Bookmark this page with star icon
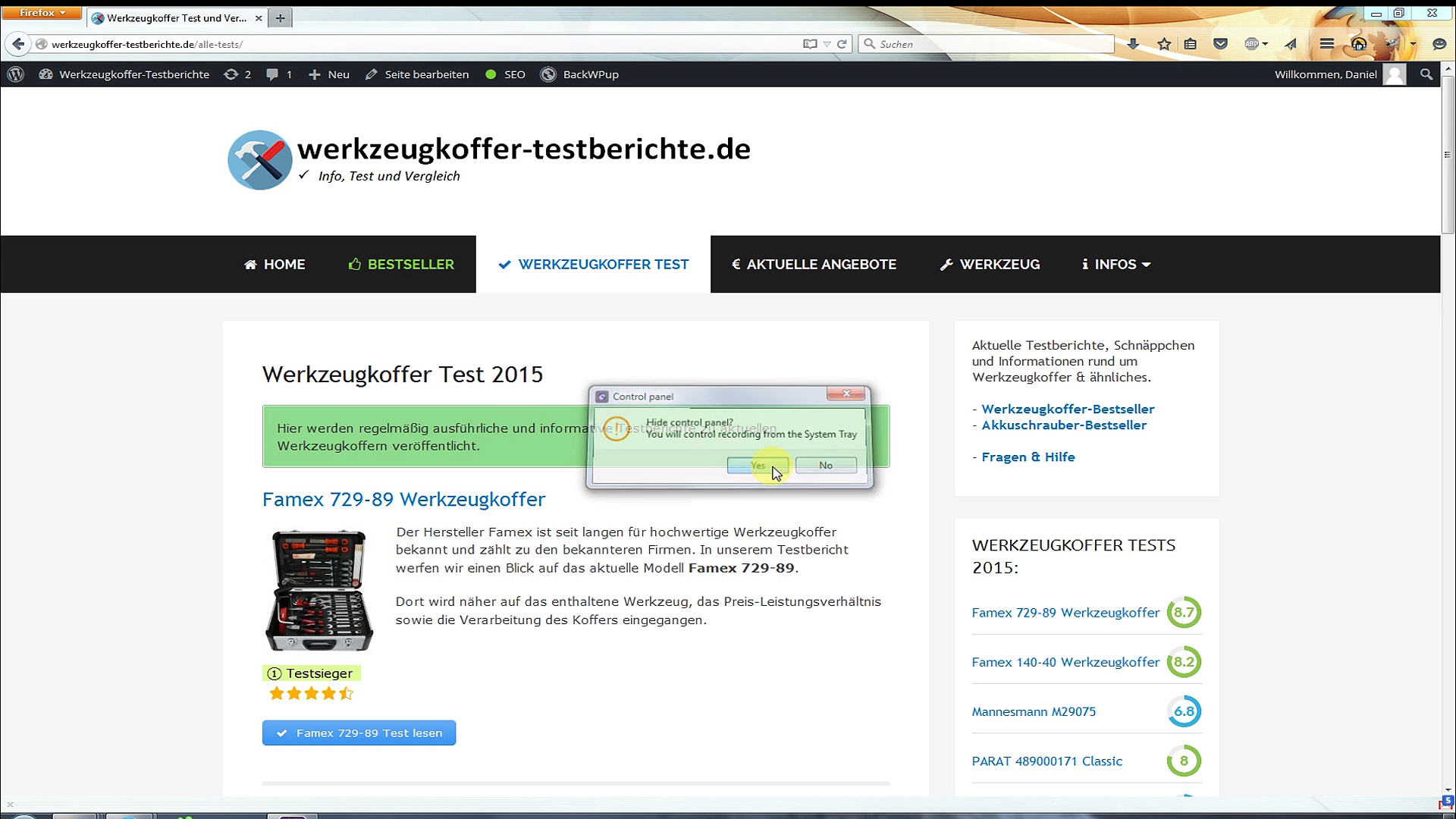 (x=1164, y=44)
